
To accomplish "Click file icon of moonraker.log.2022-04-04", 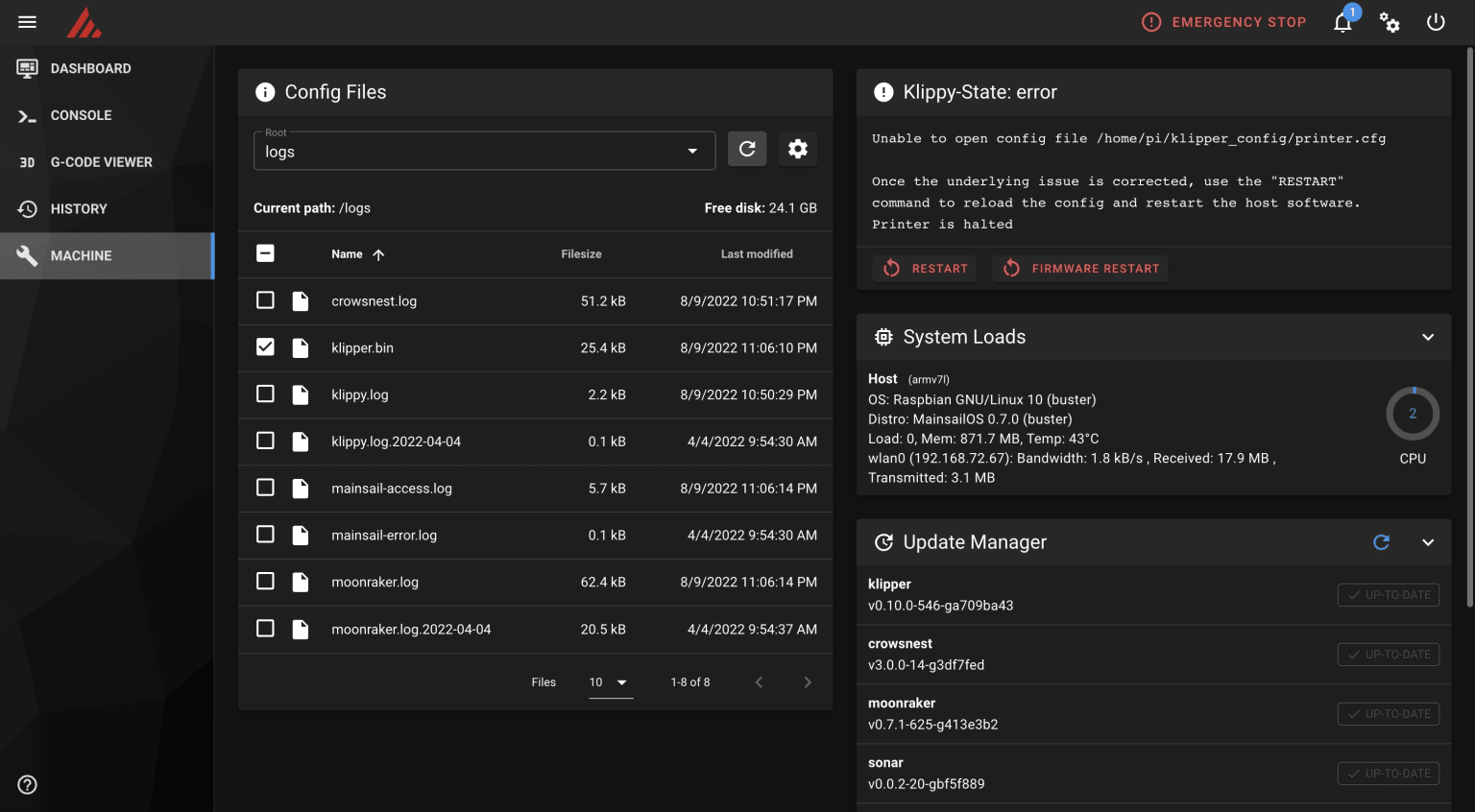I will click(301, 630).
